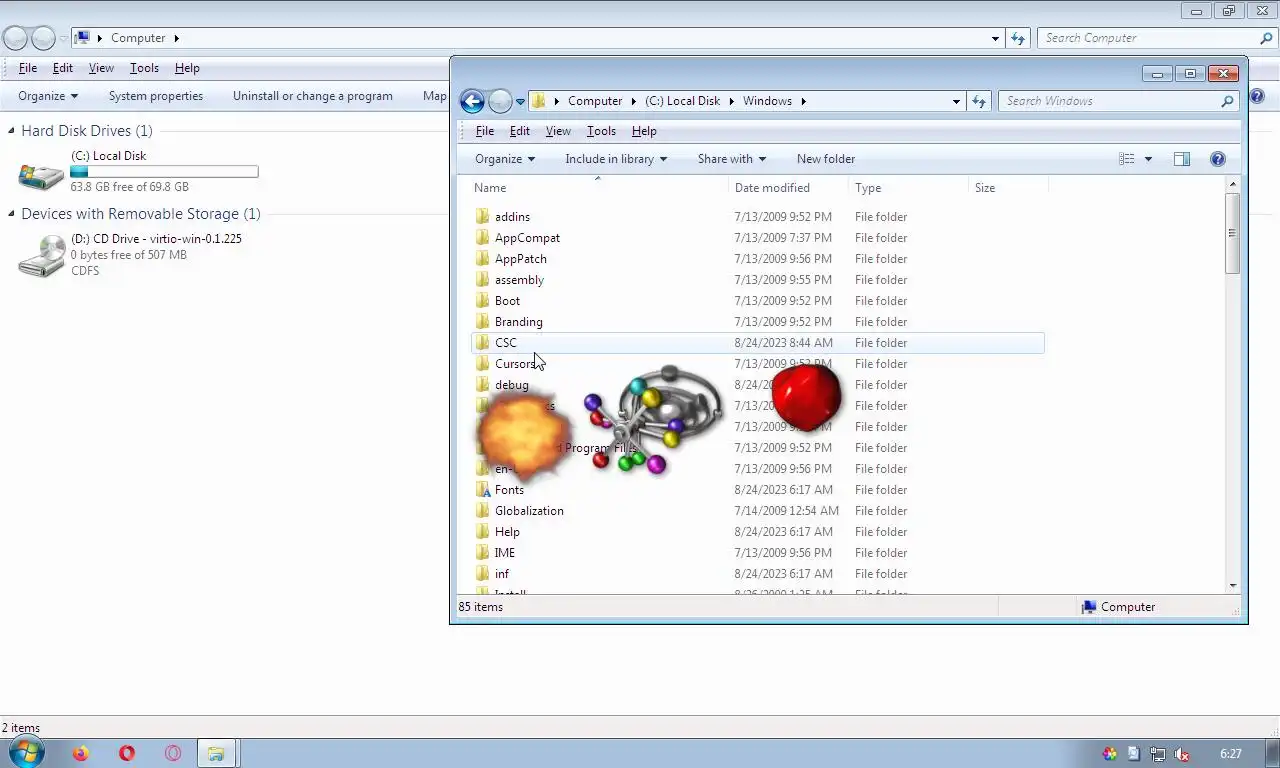This screenshot has width=1280, height=768.
Task: Open File menu in the Computer window
Action: pyautogui.click(x=28, y=68)
